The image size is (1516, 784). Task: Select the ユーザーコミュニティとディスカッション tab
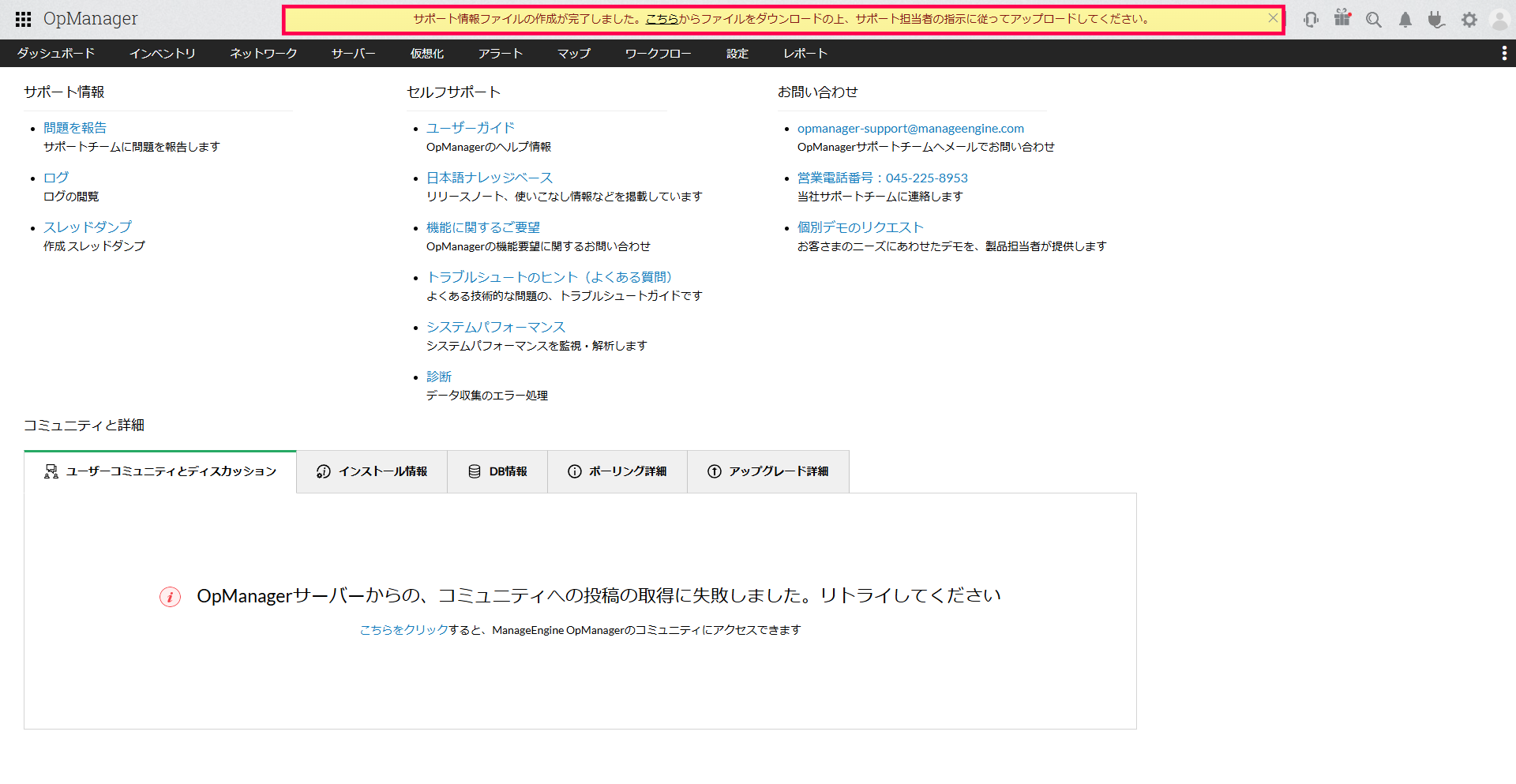[x=160, y=471]
